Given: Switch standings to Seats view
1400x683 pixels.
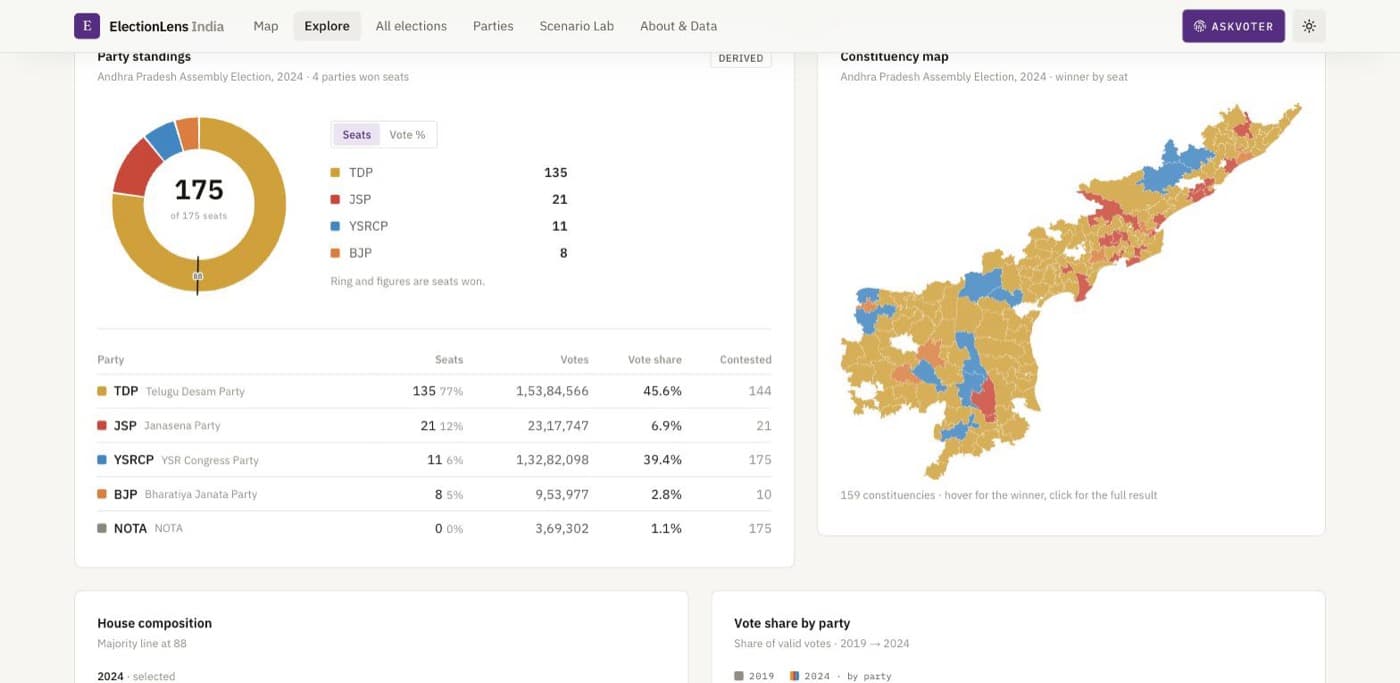Looking at the screenshot, I should 357,135.
